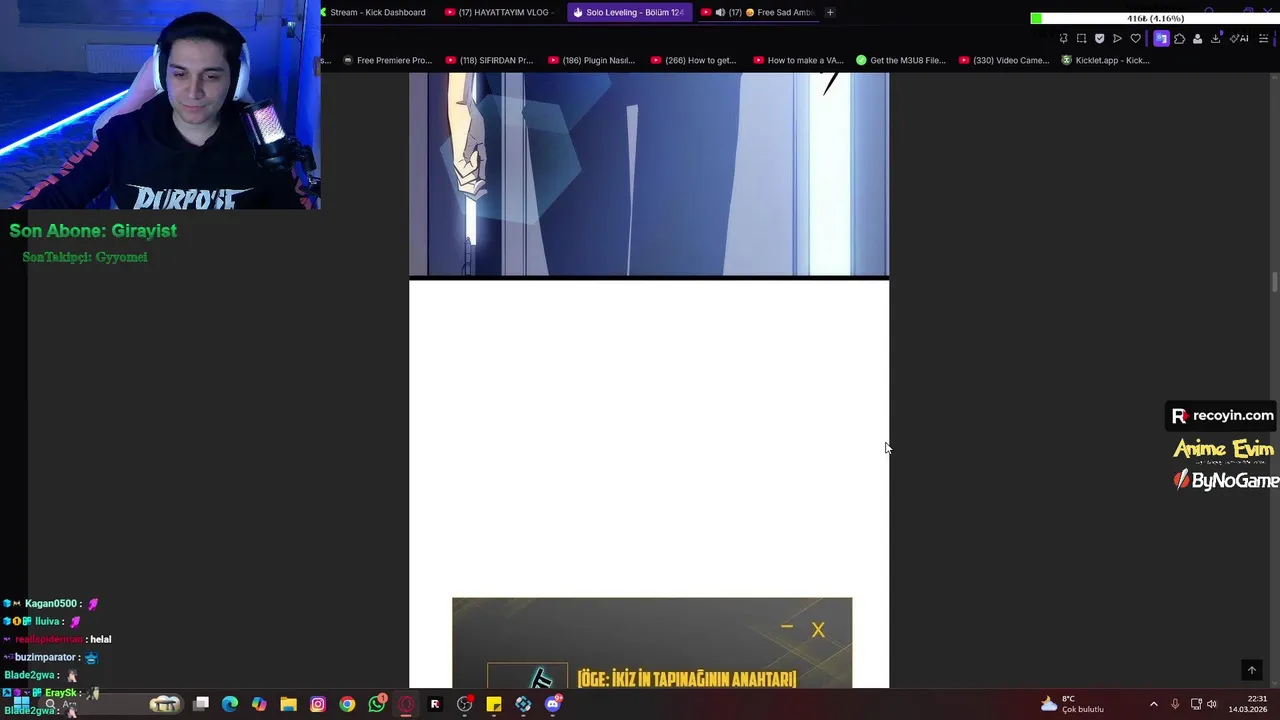Expand hidden system tray icons chevron
Viewport: 1280px width, 720px height.
pyautogui.click(x=1153, y=704)
